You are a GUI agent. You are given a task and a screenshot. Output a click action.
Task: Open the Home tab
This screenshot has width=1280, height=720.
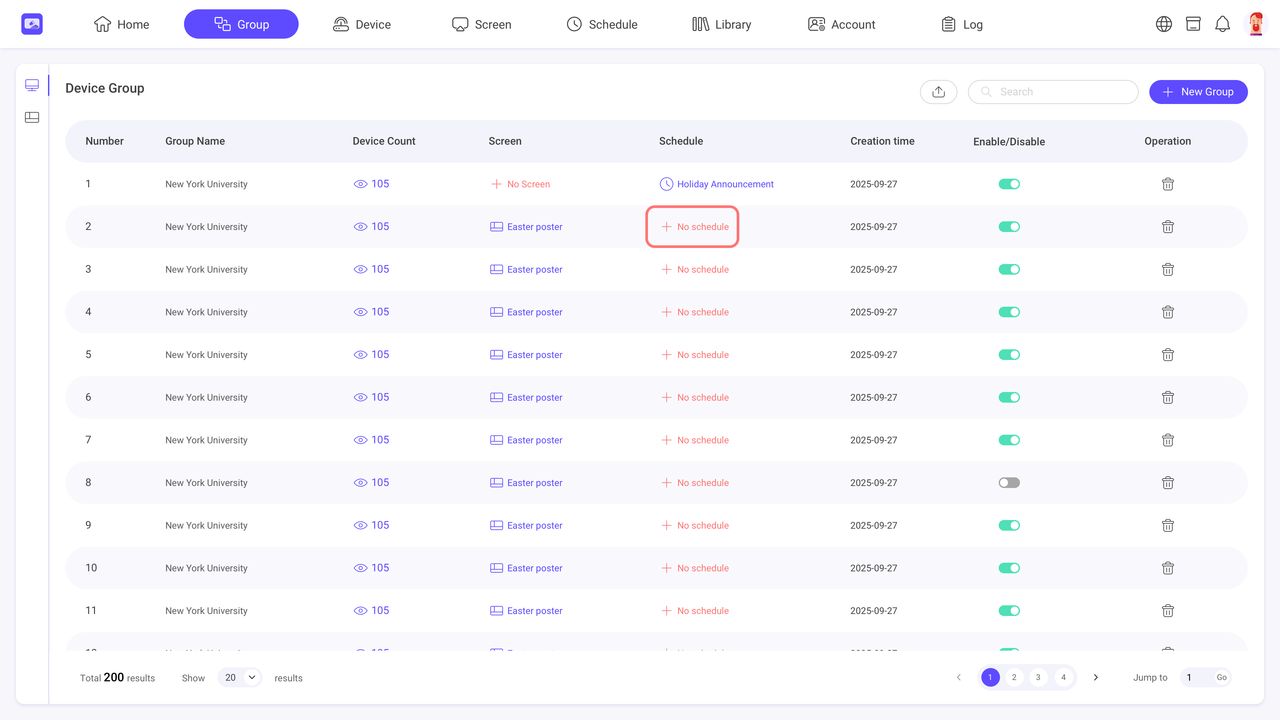coord(122,24)
